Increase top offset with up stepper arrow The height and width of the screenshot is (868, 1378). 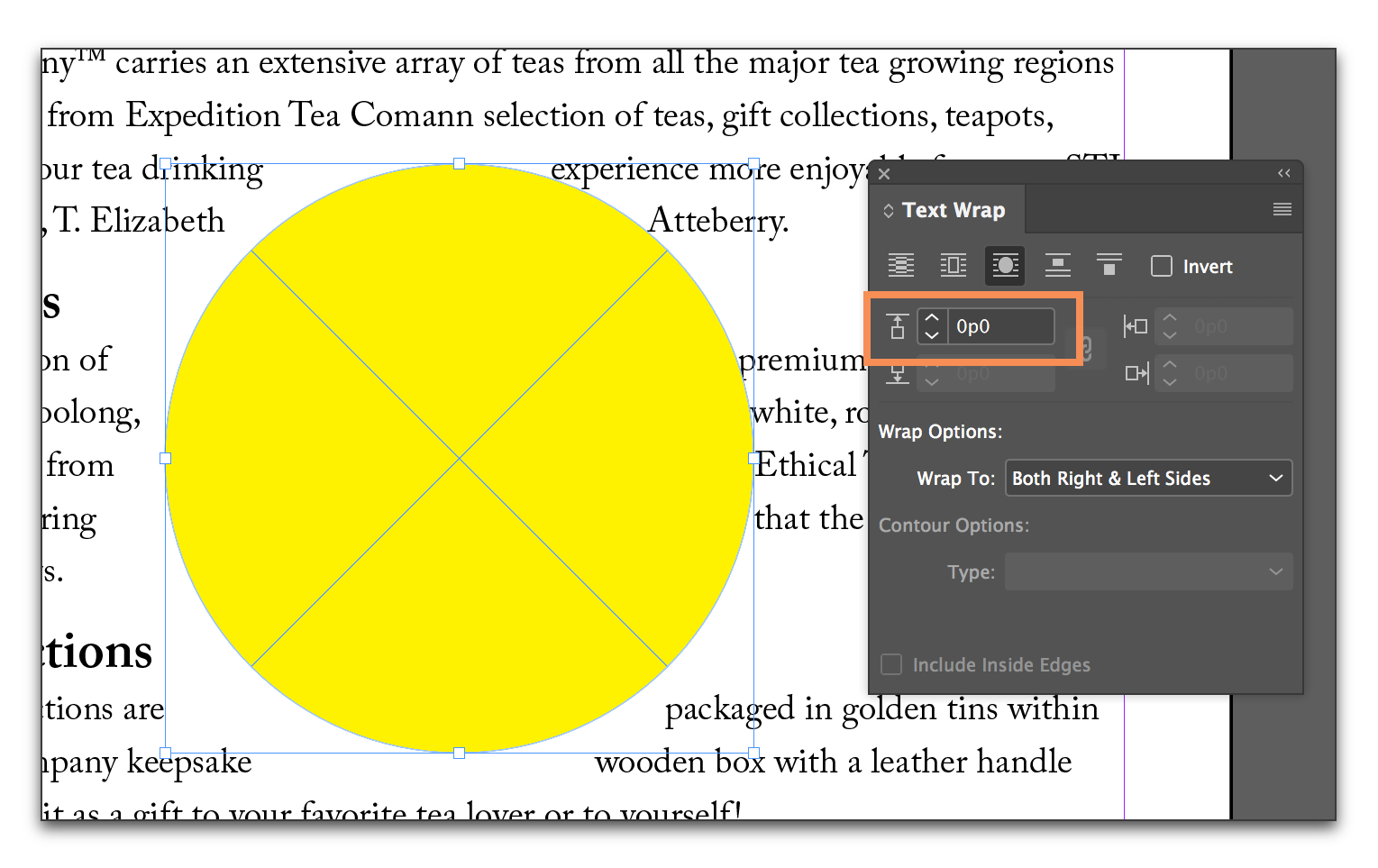click(x=932, y=318)
